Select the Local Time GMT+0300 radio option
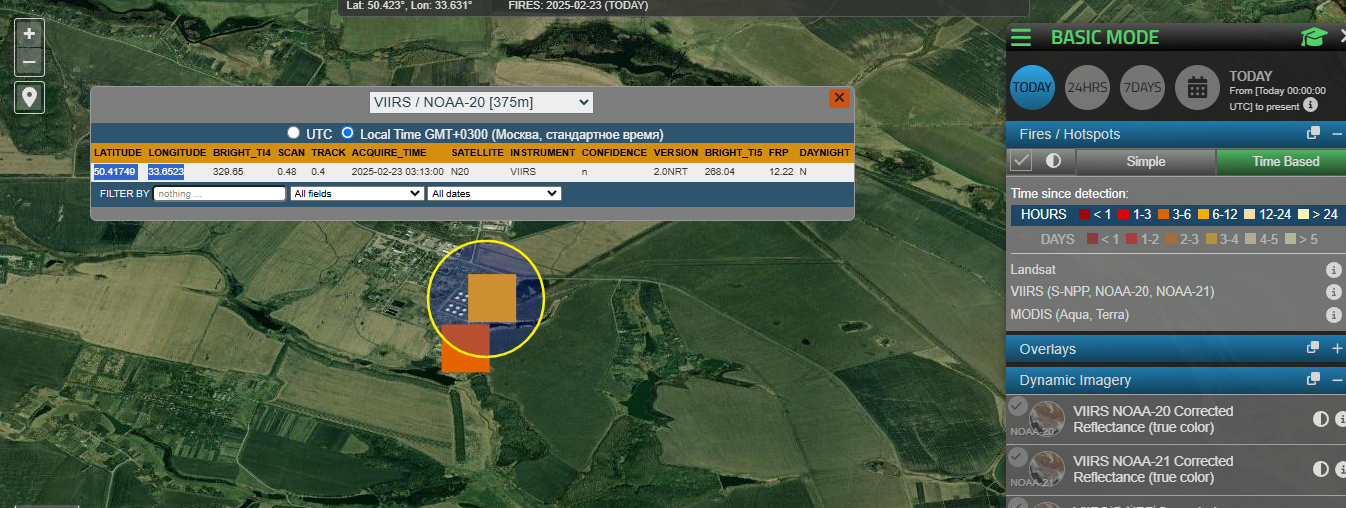This screenshot has height=508, width=1346. (348, 132)
